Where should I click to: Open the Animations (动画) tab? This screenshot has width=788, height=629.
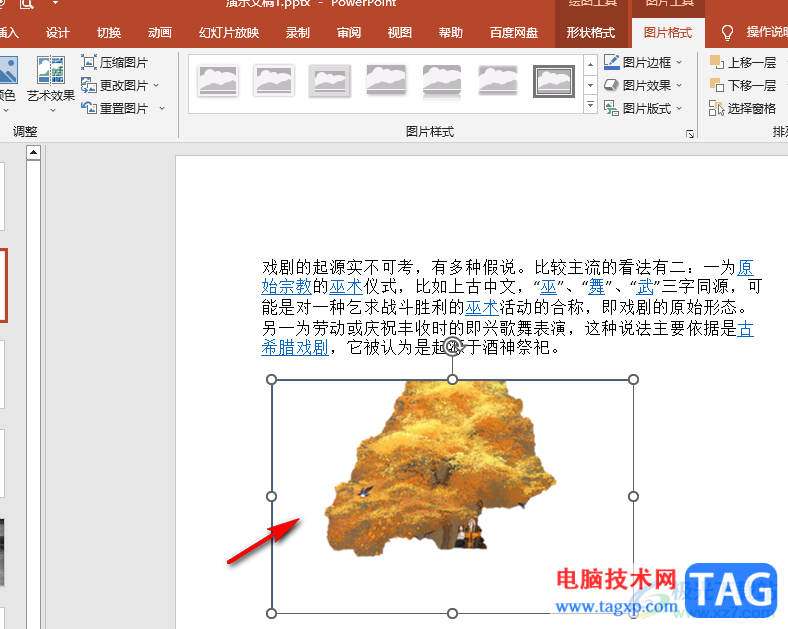[160, 33]
